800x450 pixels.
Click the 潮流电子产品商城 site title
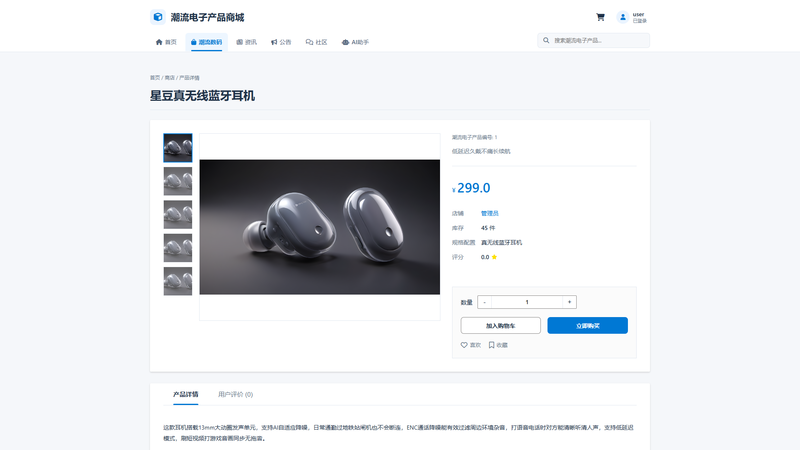(x=207, y=17)
